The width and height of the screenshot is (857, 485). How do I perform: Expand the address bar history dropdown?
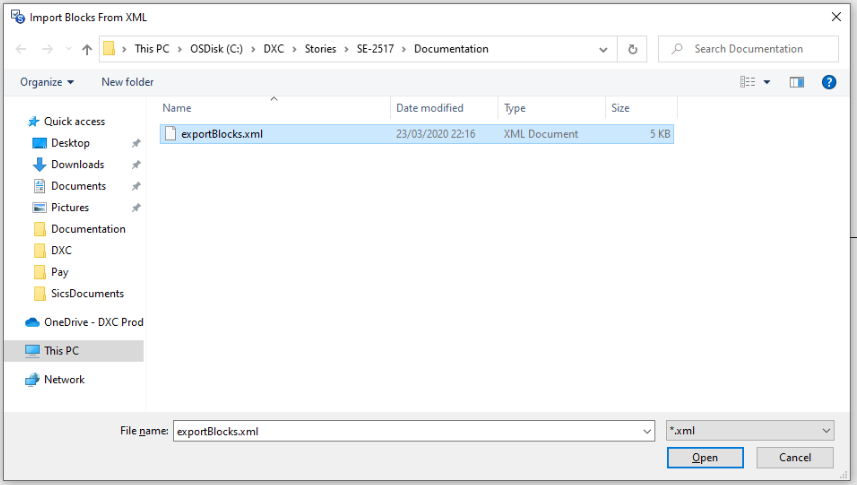point(603,49)
